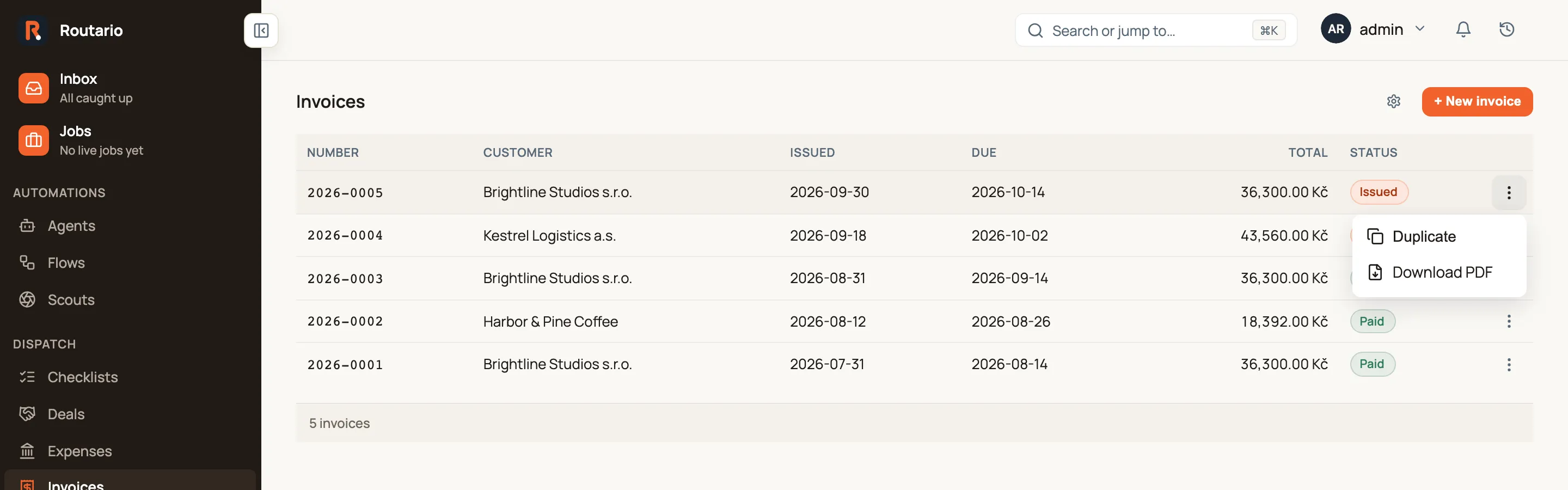
Task: Choose Download PDF from the context menu
Action: pyautogui.click(x=1438, y=272)
